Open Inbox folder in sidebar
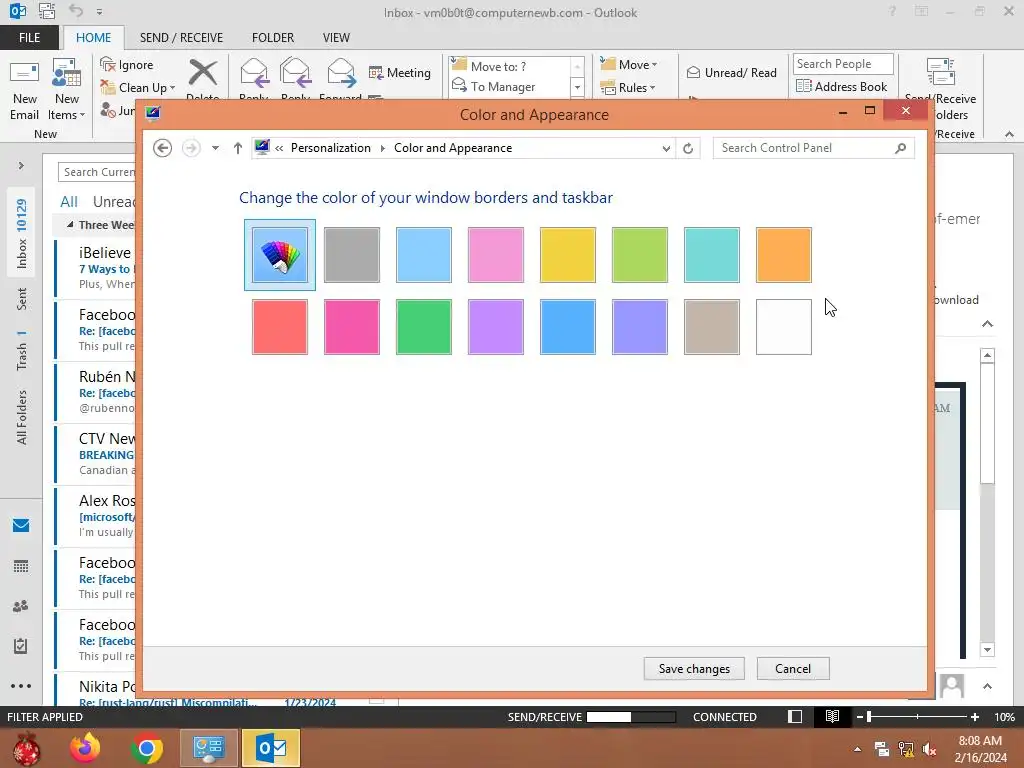The width and height of the screenshot is (1024, 768). coord(21,234)
